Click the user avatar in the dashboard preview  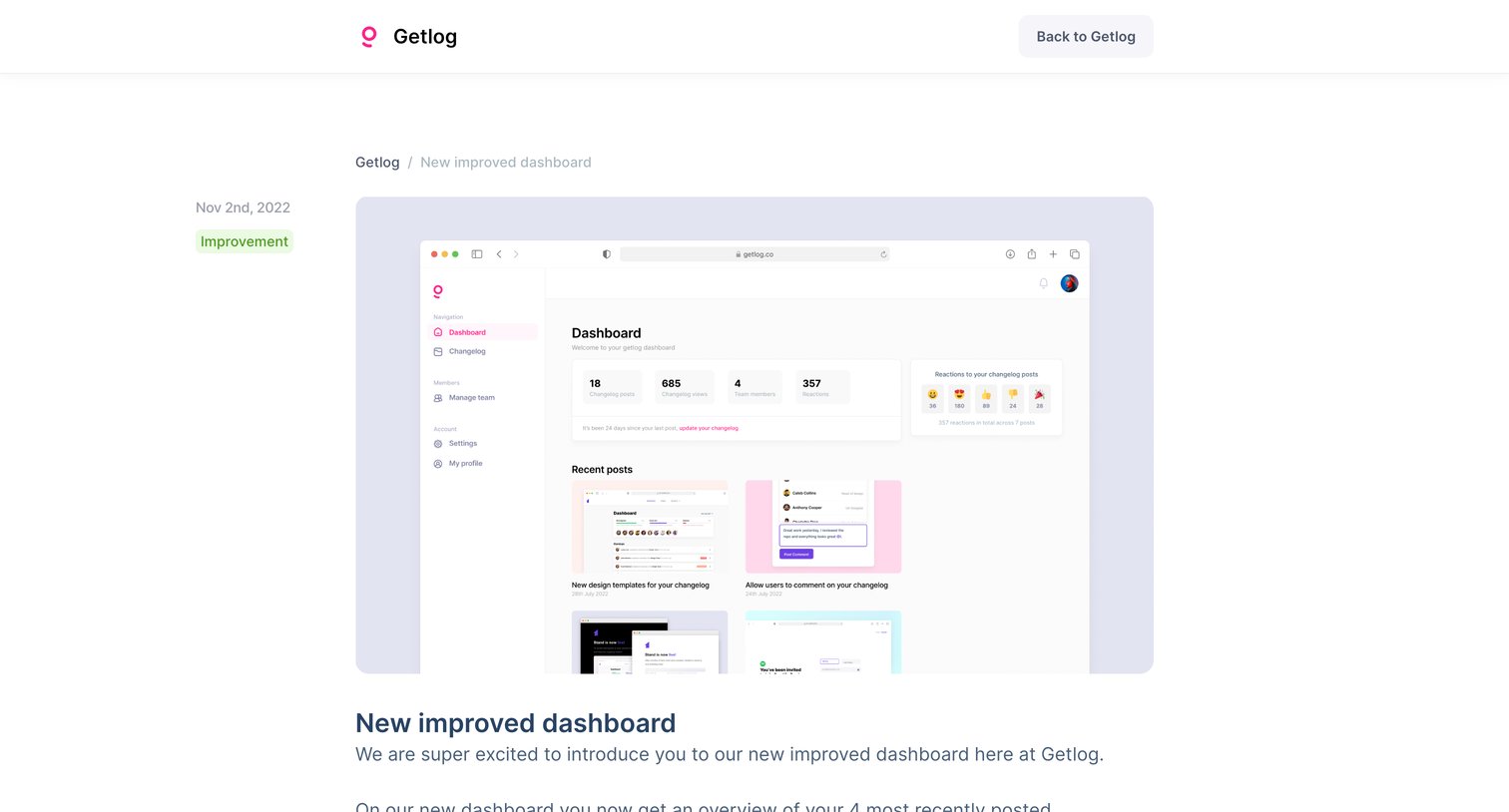click(x=1069, y=283)
